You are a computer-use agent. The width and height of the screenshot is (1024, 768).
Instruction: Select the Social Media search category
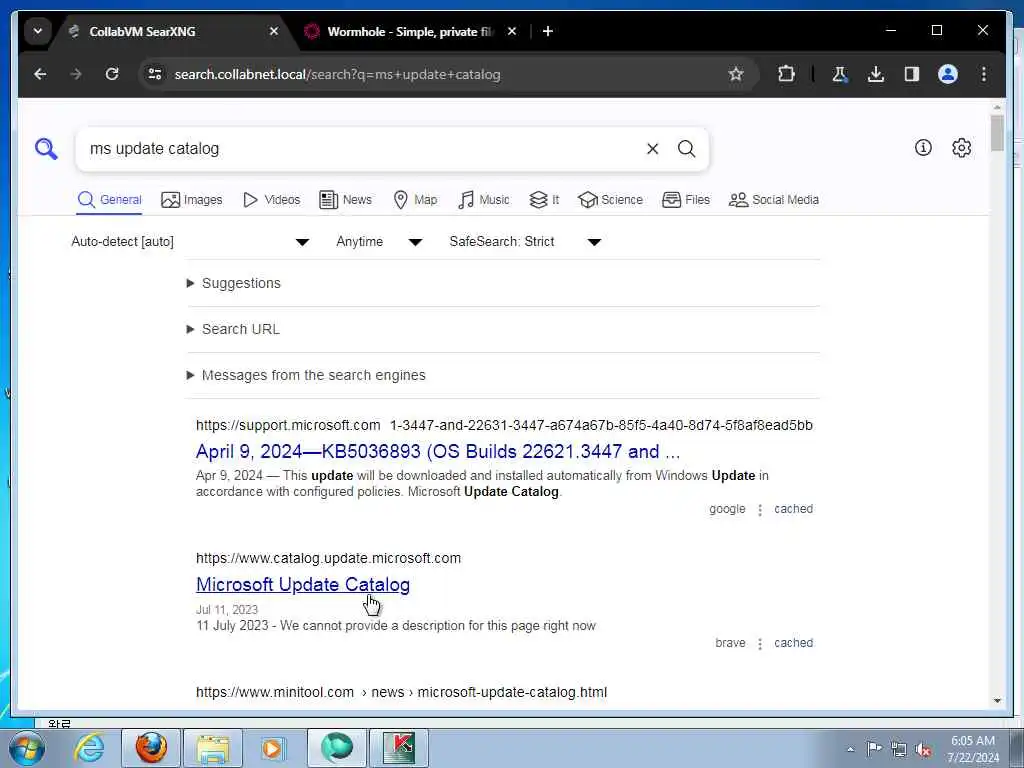pyautogui.click(x=774, y=200)
